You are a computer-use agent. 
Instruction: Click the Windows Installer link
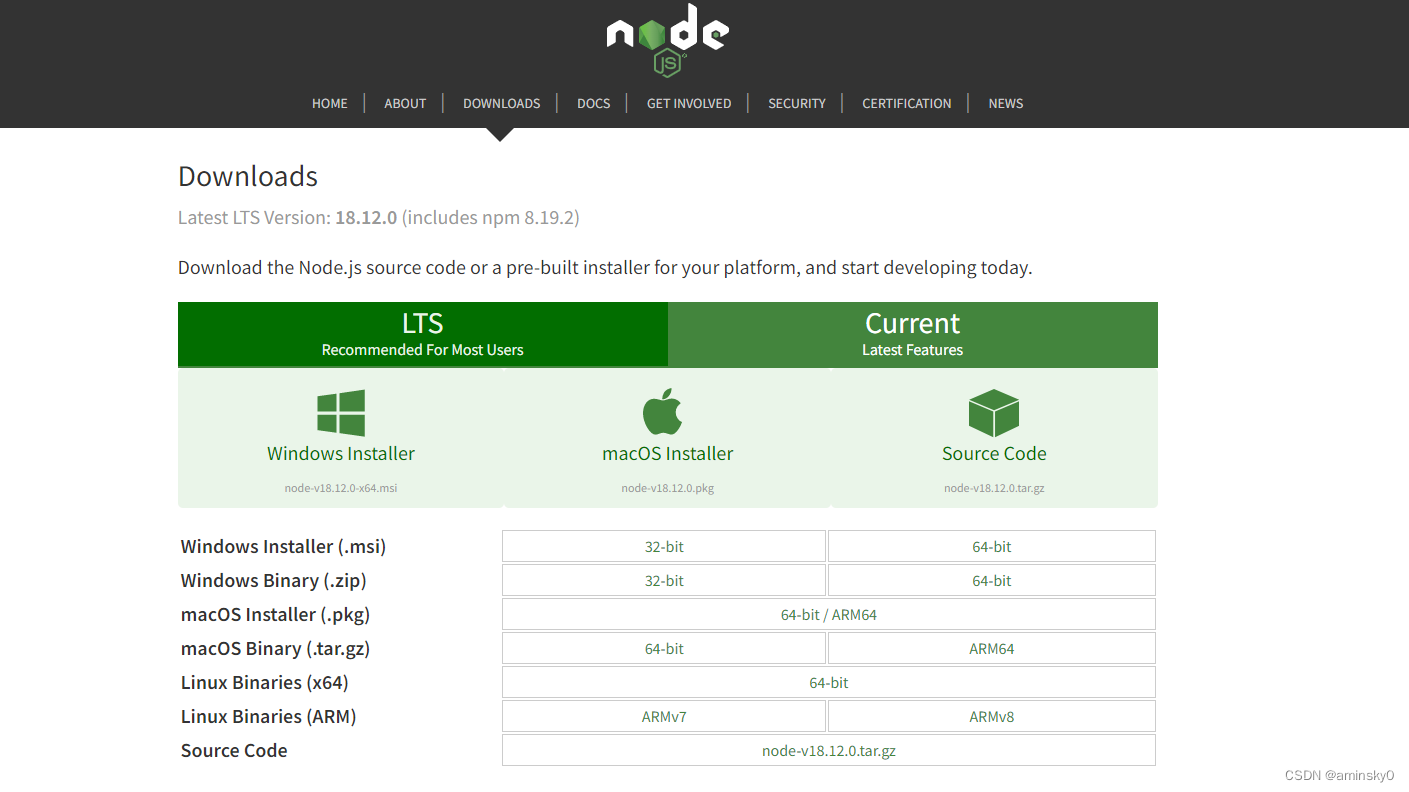click(x=341, y=453)
